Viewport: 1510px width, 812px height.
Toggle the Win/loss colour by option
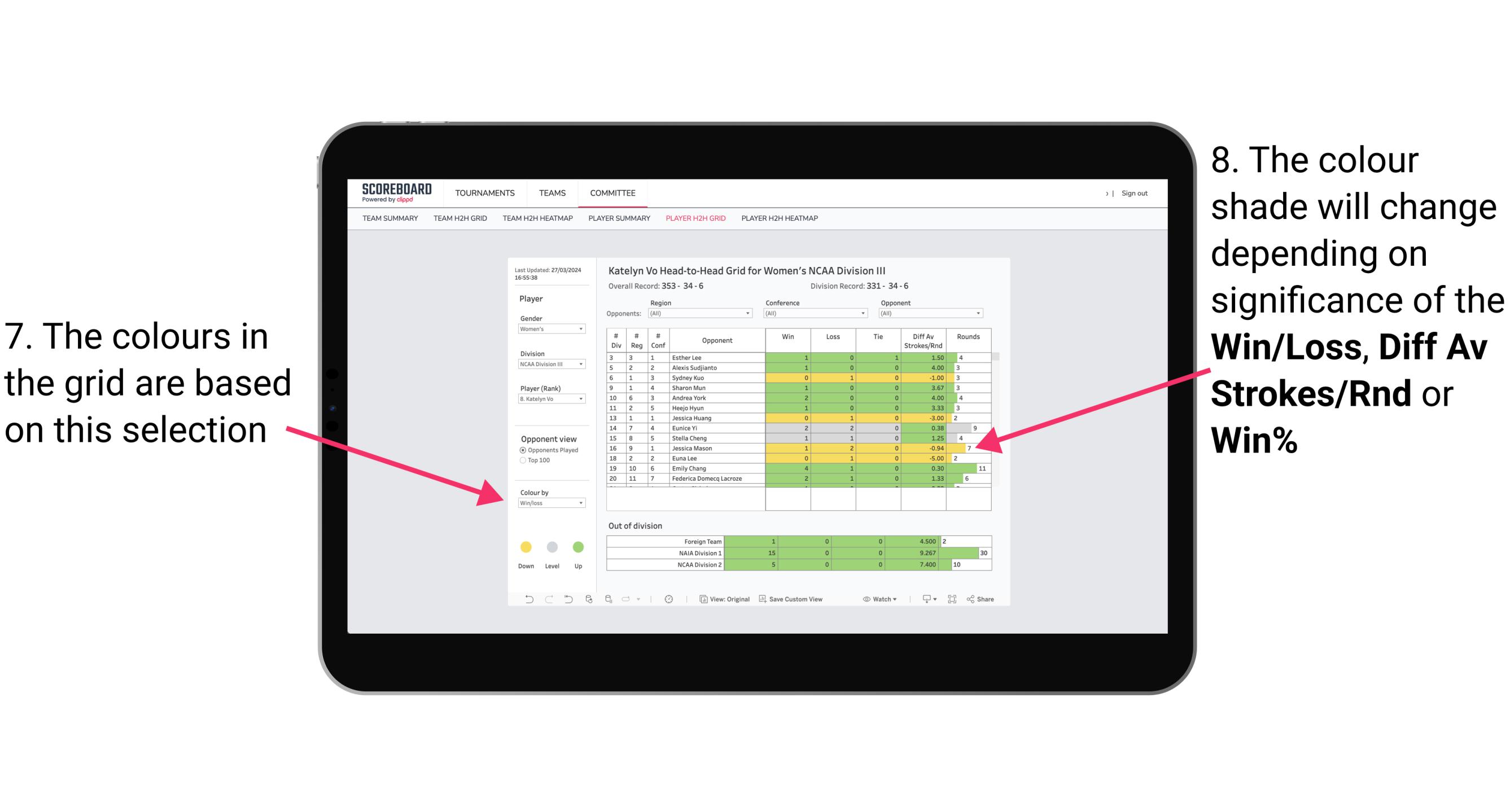point(550,504)
